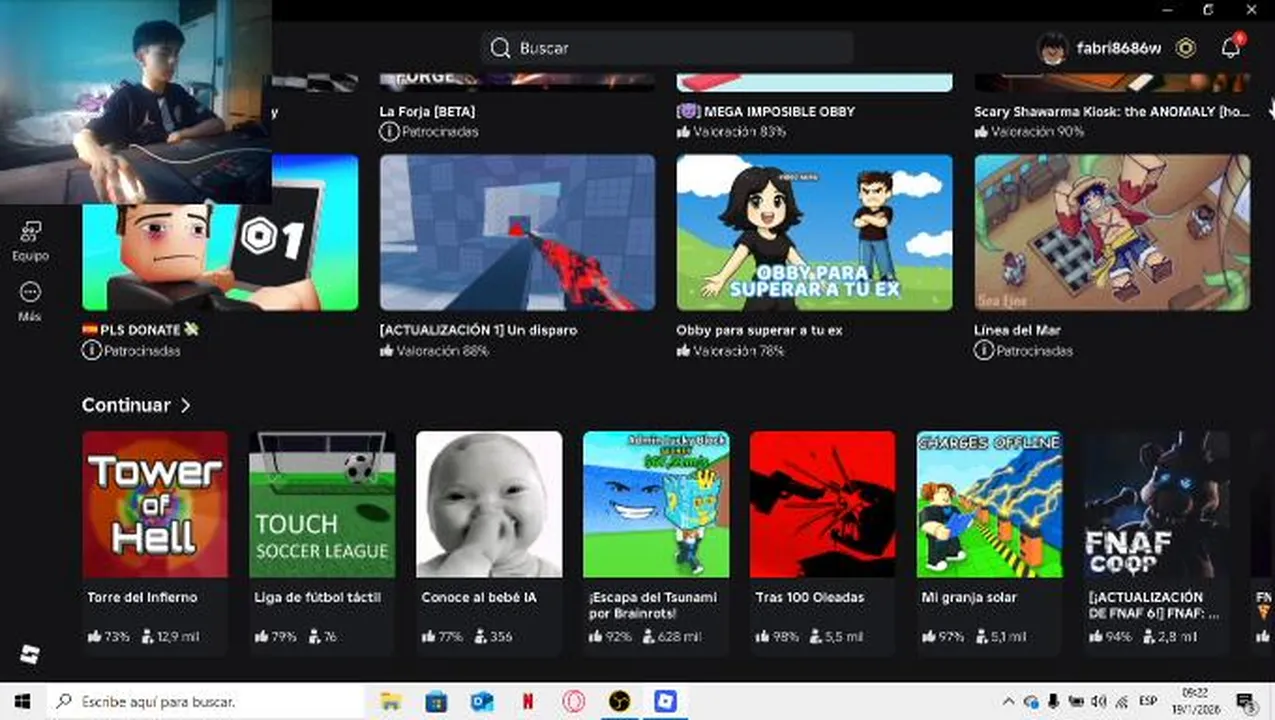Open the Wi-Fi network tray icon
1275x720 pixels.
(1122, 702)
